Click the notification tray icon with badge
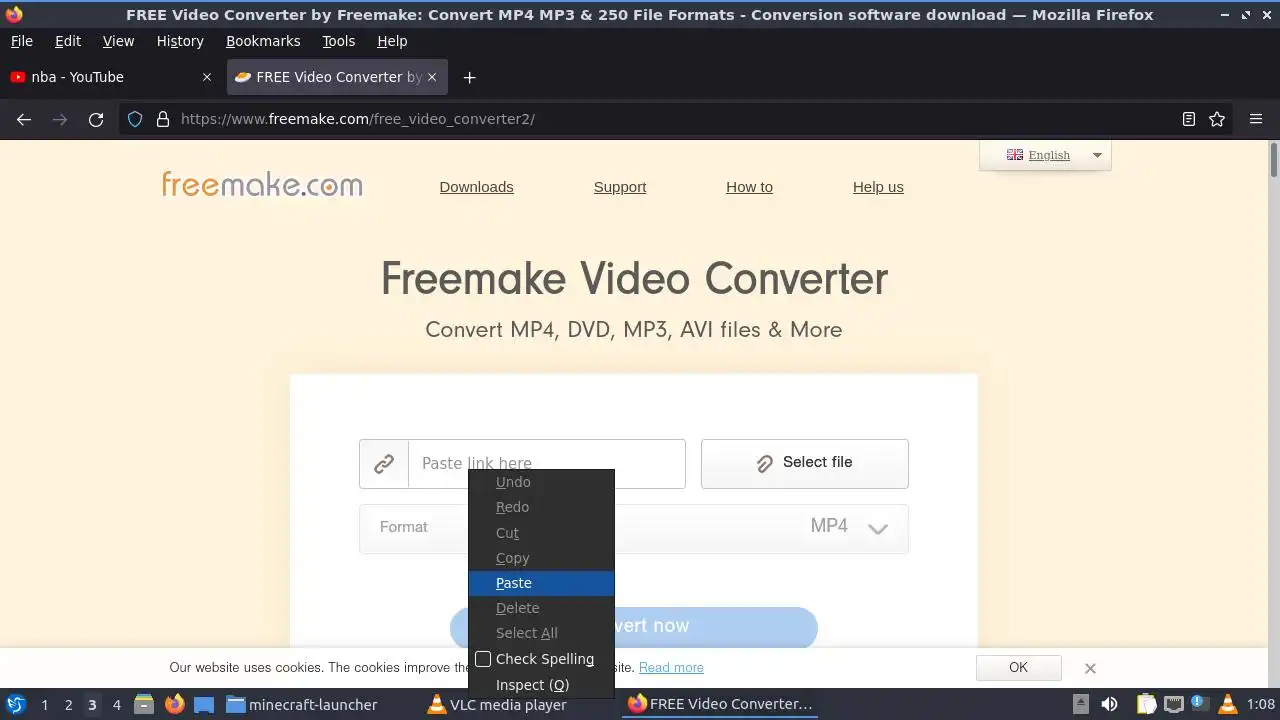The width and height of the screenshot is (1280, 720). coord(1200,704)
